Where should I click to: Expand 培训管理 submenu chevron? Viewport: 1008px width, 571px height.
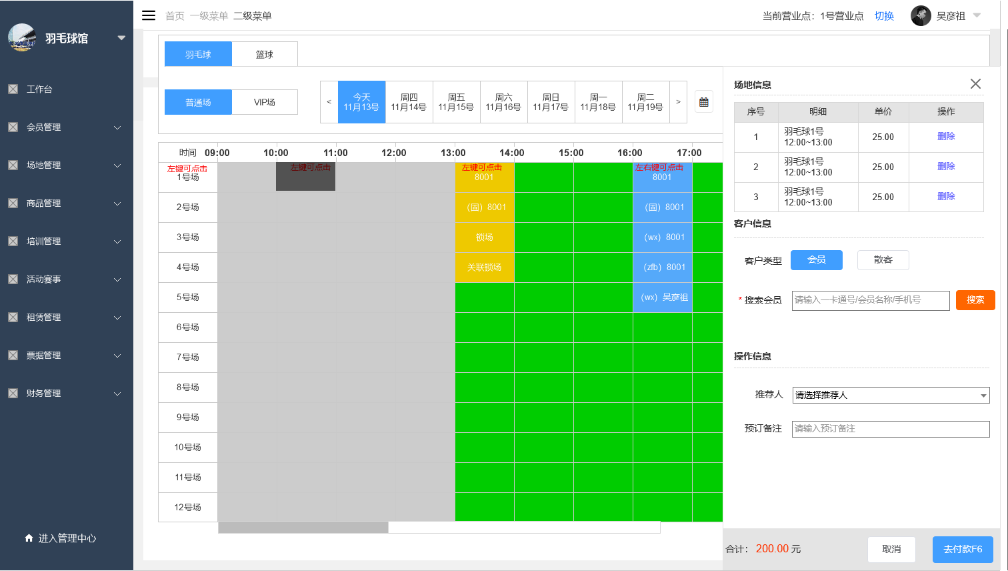point(118,241)
